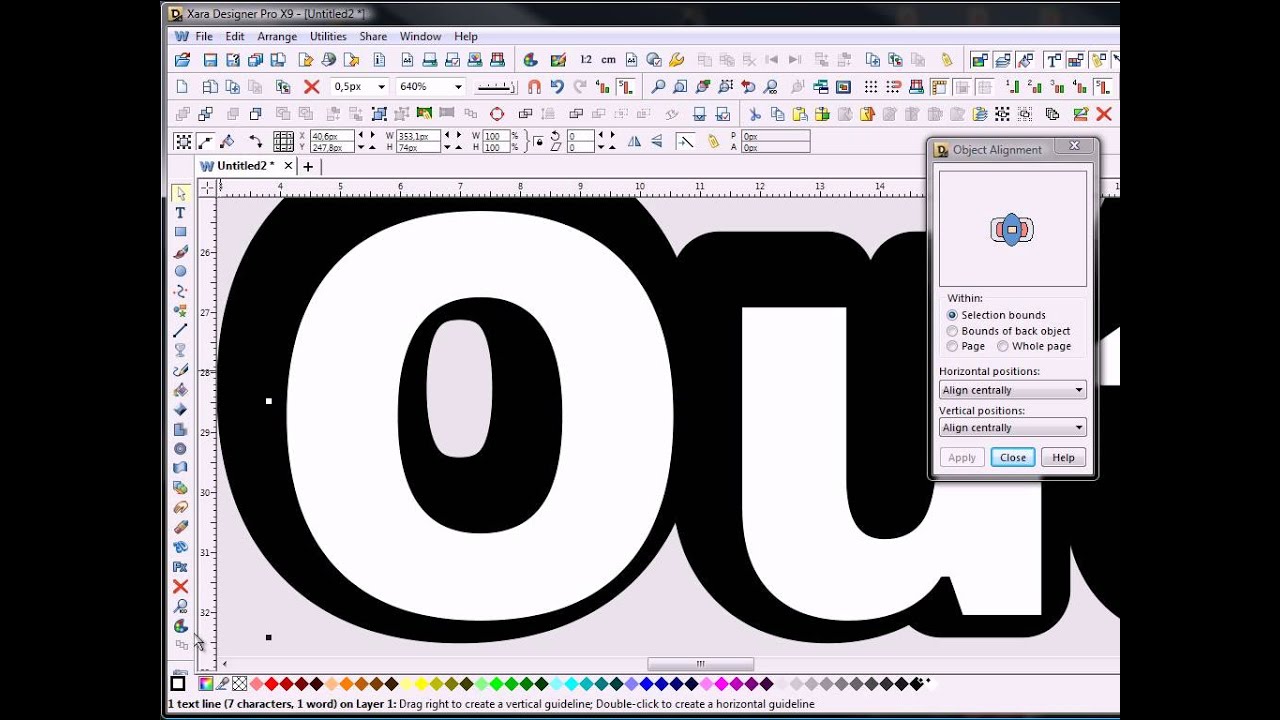Screen dimensions: 1280x720
Task: Open the 640% zoom dropdown
Action: pos(458,87)
